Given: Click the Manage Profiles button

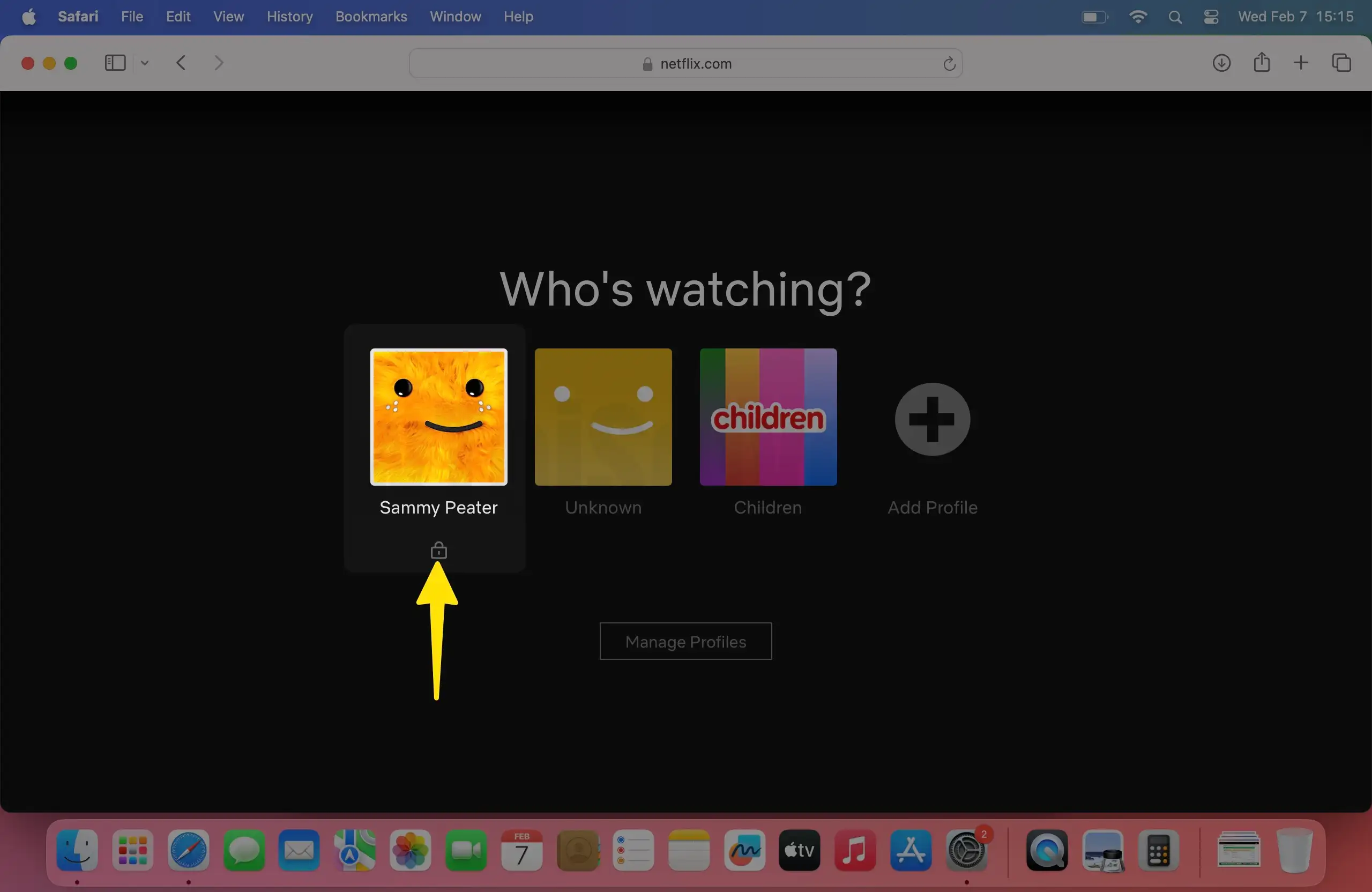Looking at the screenshot, I should click(685, 641).
